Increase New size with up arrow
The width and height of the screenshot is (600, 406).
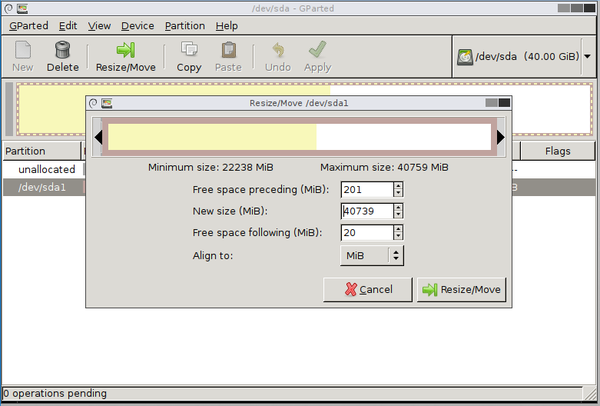(398, 207)
